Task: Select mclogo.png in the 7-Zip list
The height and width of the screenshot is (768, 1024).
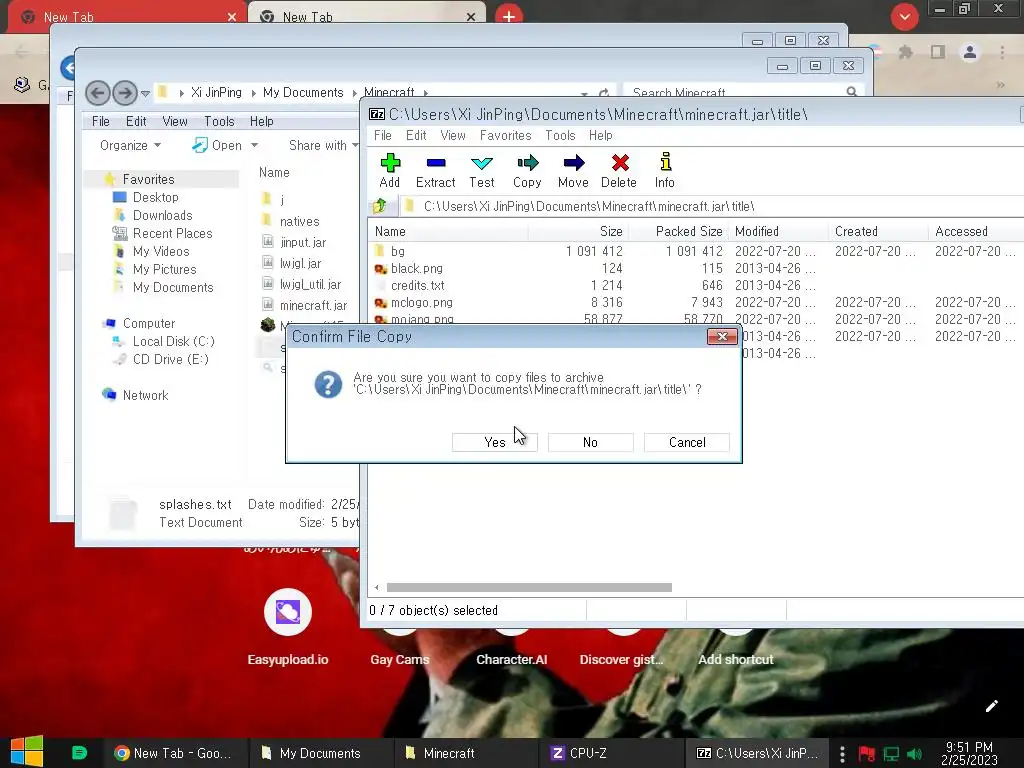Action: click(421, 302)
